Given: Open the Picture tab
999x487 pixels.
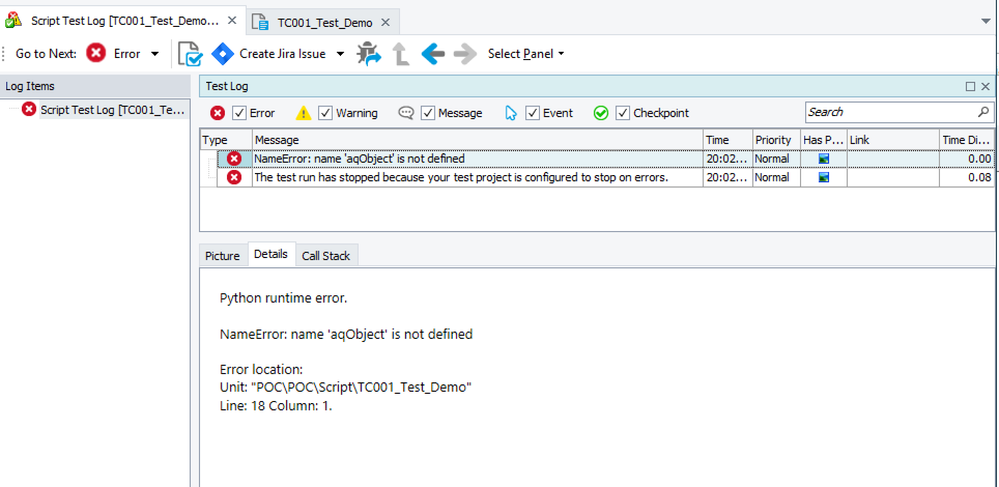Looking at the screenshot, I should (222, 256).
